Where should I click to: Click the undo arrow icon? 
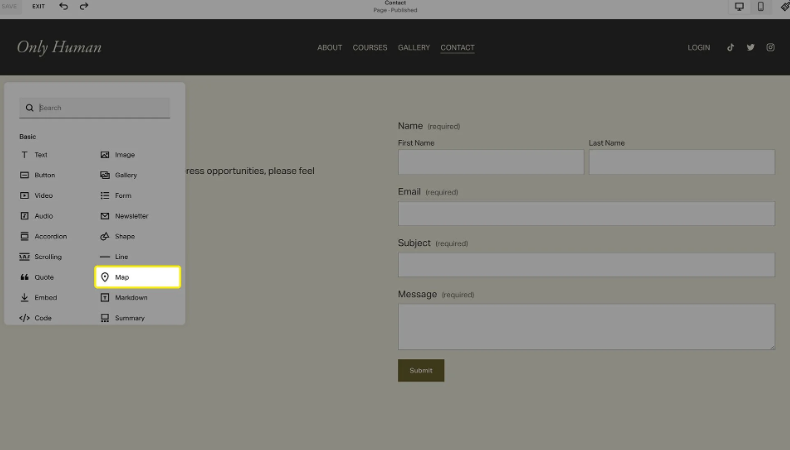(x=64, y=7)
